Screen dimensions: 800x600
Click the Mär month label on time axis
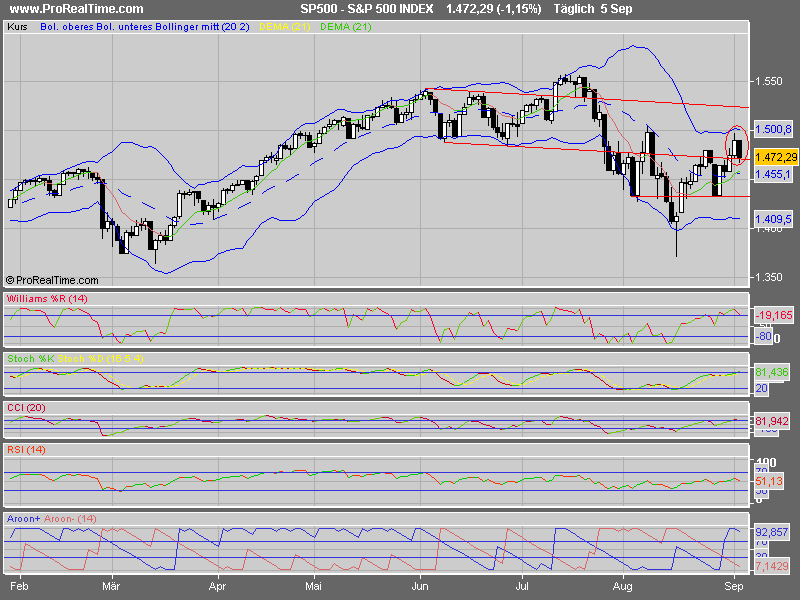click(111, 586)
